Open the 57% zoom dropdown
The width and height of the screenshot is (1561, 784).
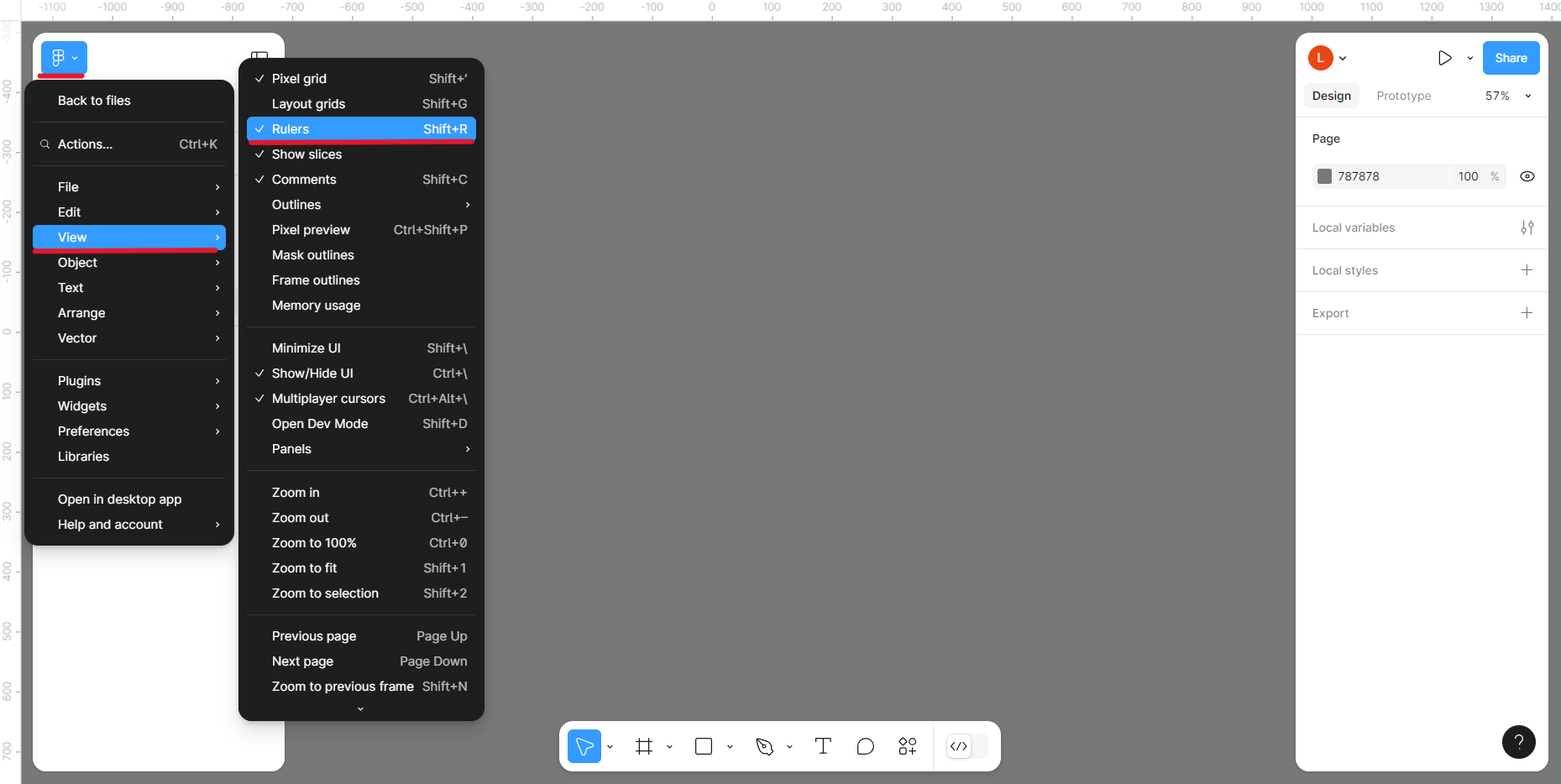pos(1508,96)
